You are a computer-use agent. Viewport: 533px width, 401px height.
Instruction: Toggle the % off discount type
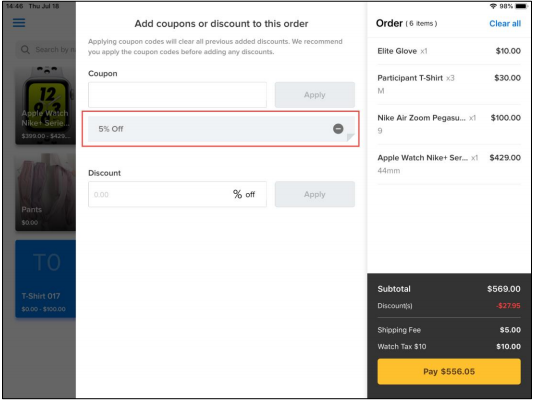coord(244,194)
